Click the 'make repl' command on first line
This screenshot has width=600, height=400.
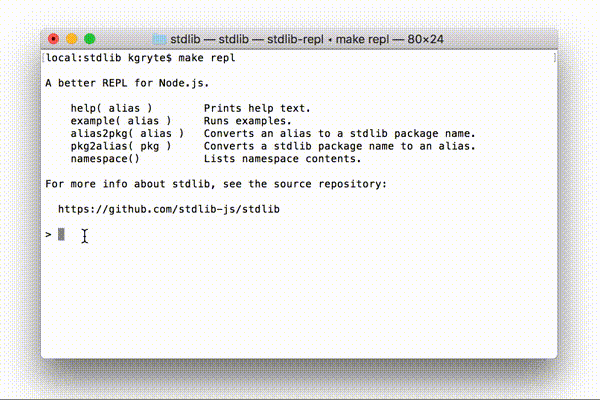click(x=207, y=58)
